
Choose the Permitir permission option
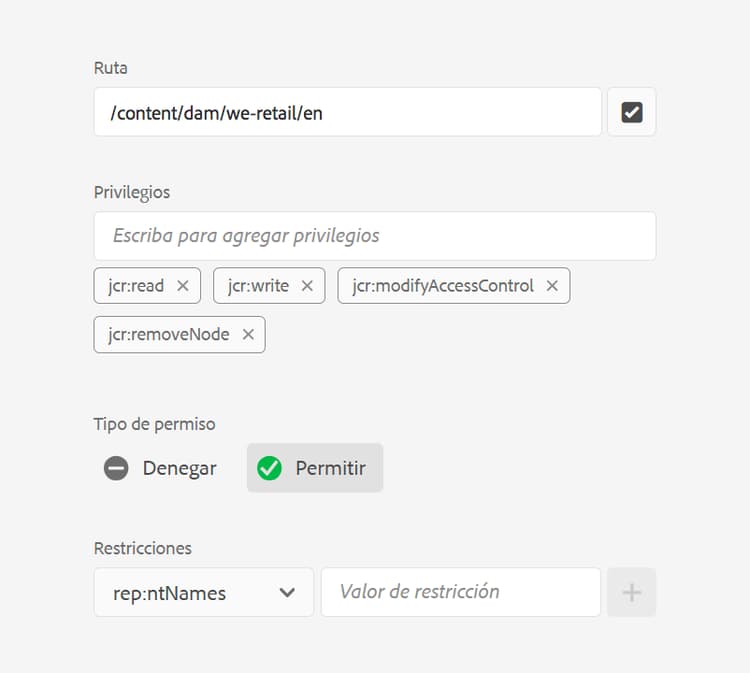(330, 468)
